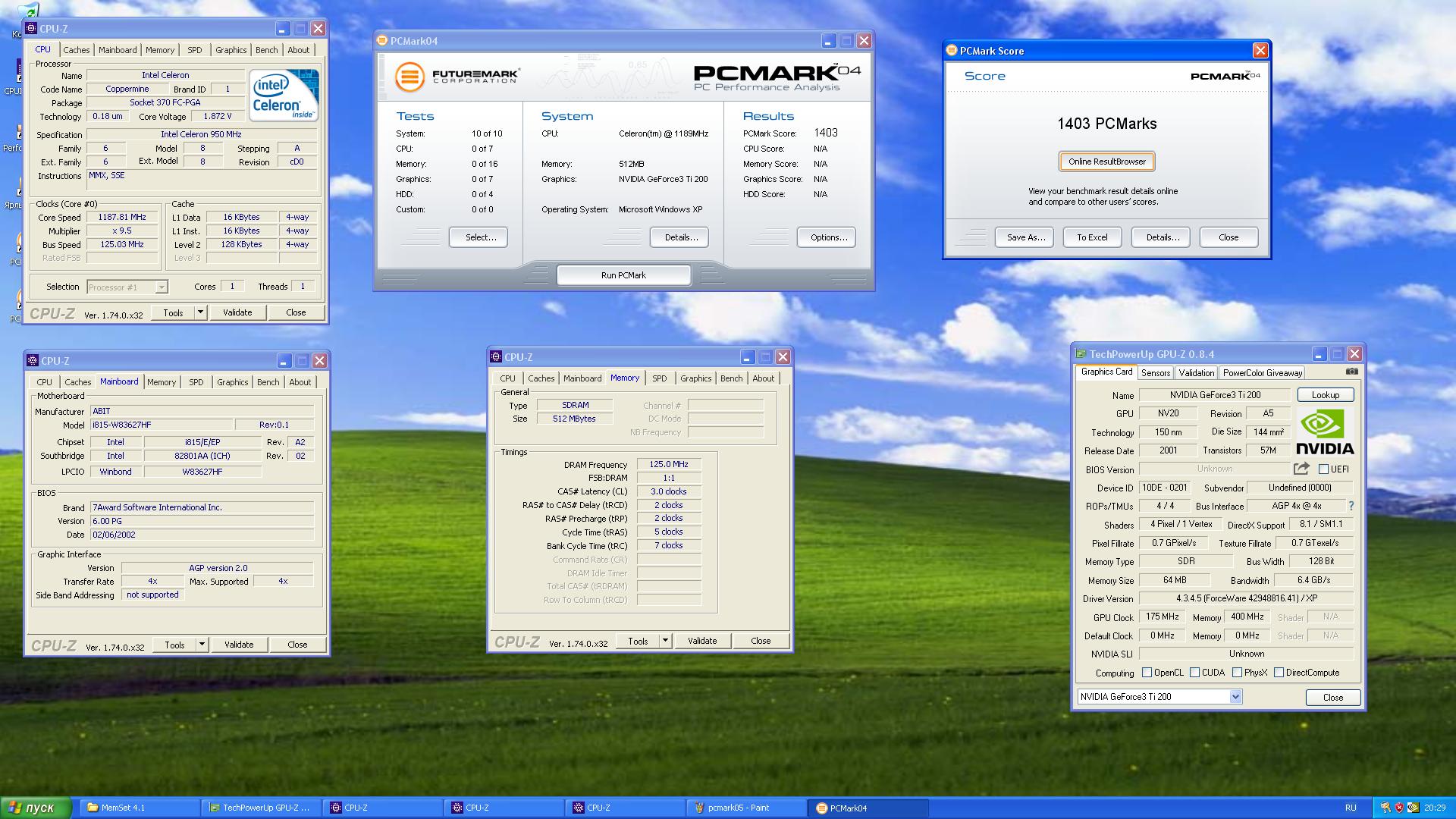The height and width of the screenshot is (819, 1456).
Task: Toggle the DirectCompute checkbox
Action: pos(1279,673)
